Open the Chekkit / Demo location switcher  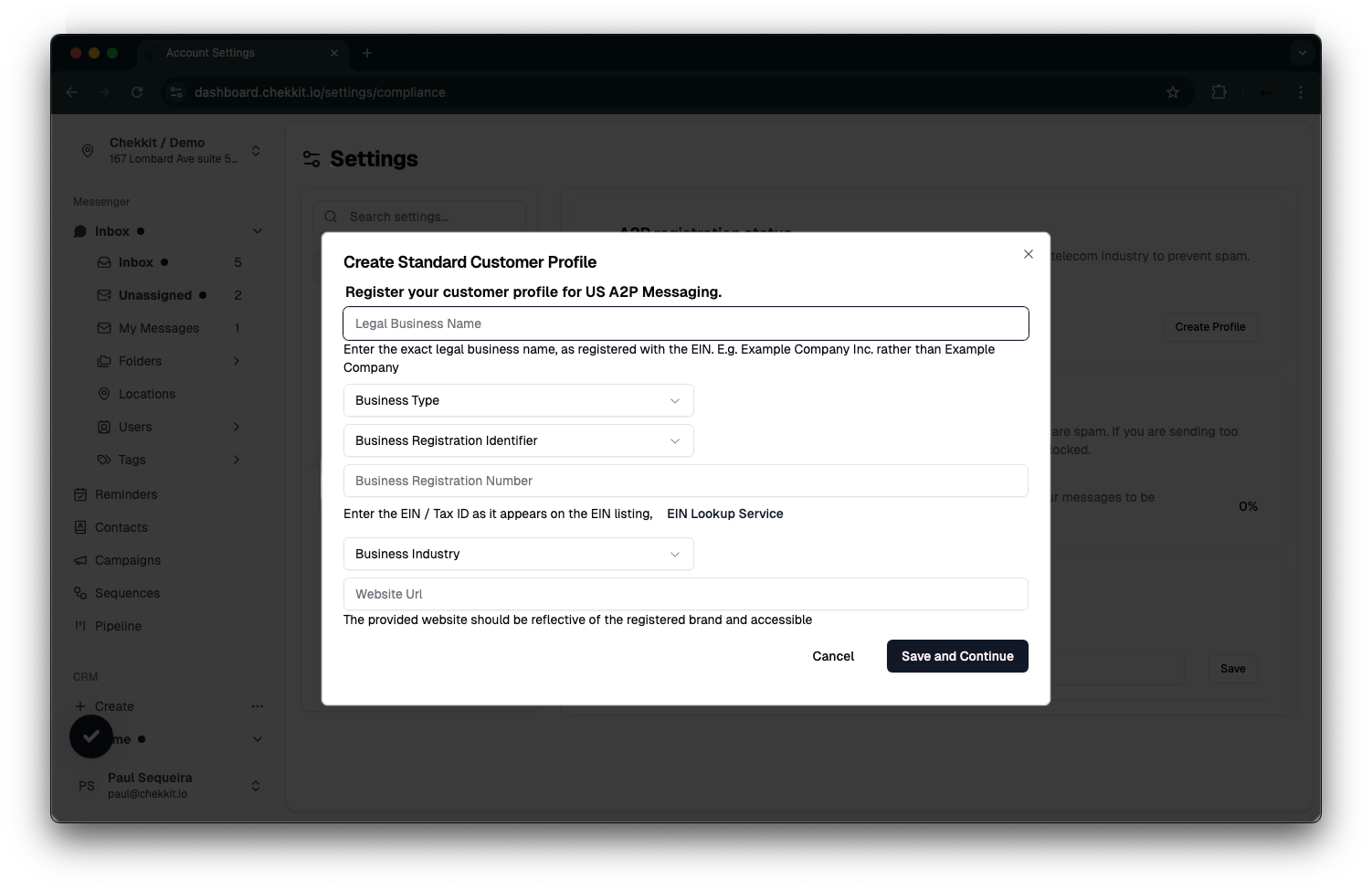170,151
